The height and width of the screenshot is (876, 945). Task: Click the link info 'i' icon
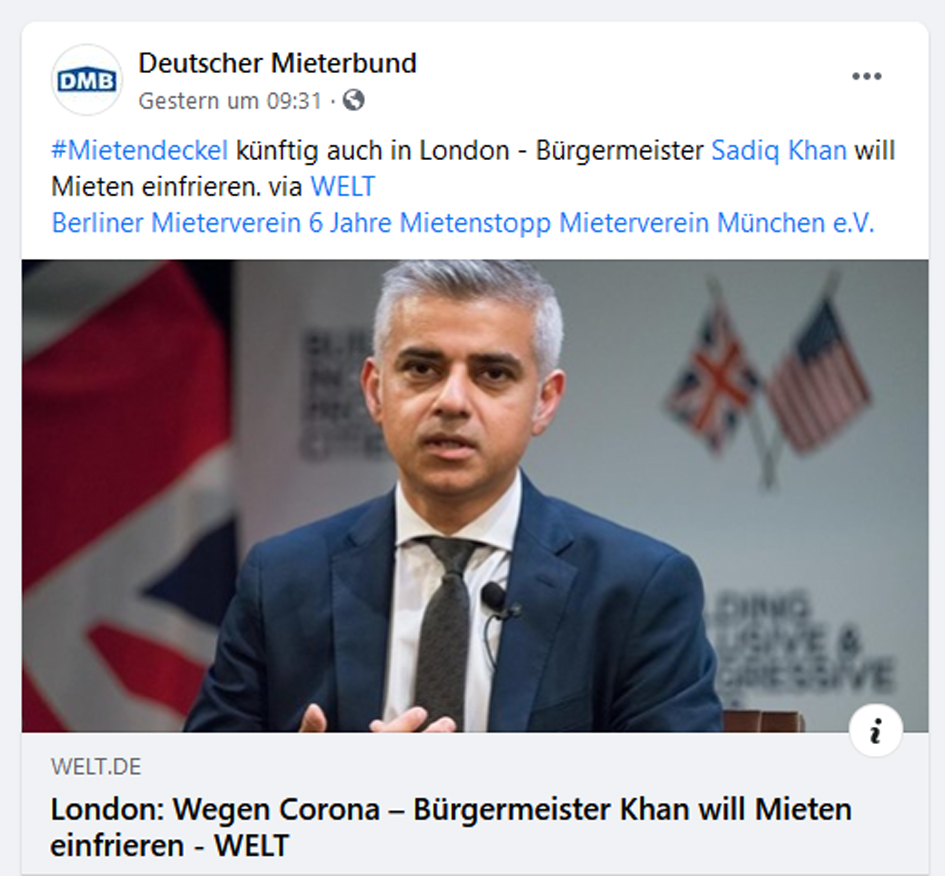click(876, 731)
